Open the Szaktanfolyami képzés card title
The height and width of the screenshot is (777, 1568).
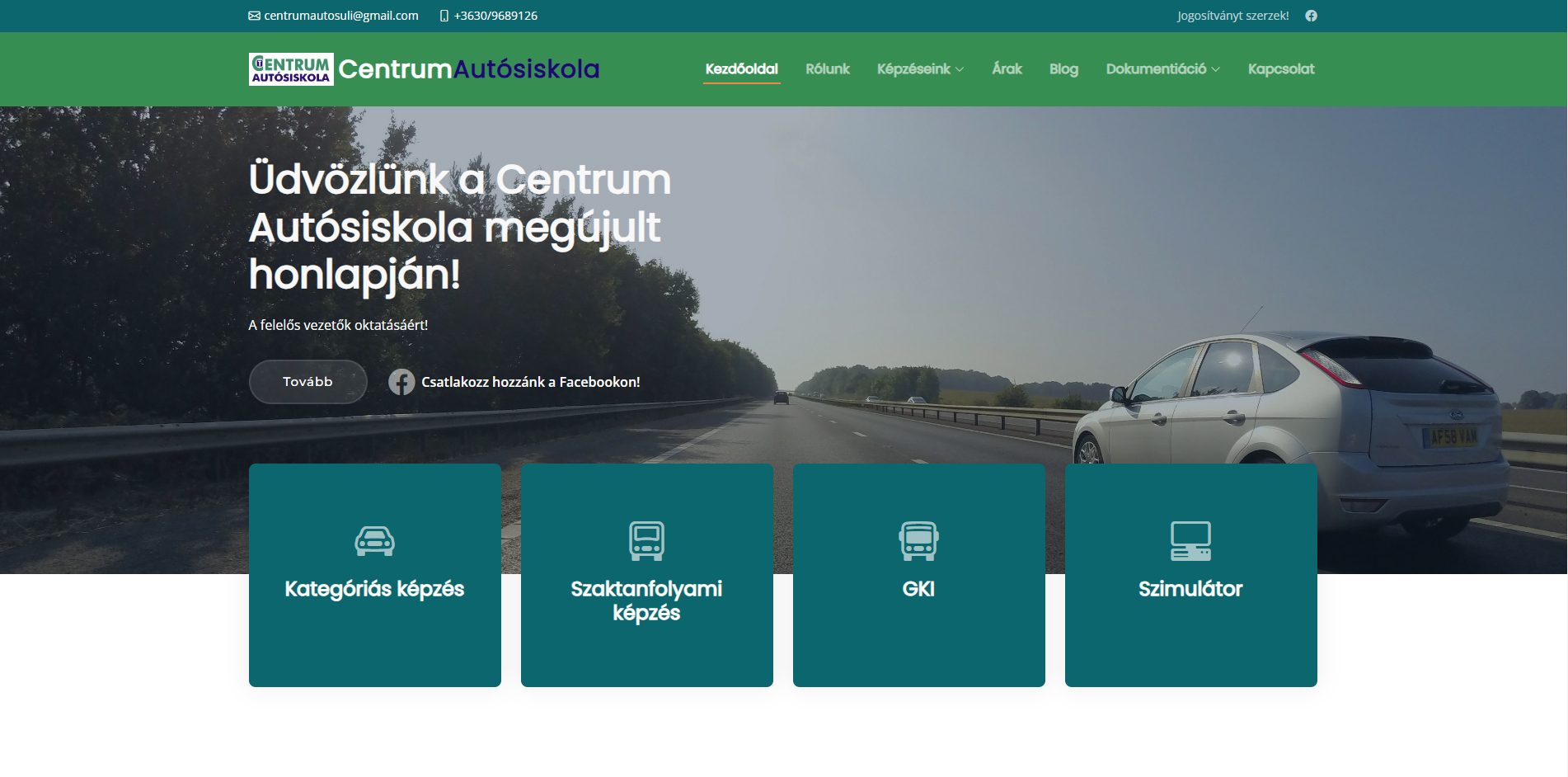(646, 600)
